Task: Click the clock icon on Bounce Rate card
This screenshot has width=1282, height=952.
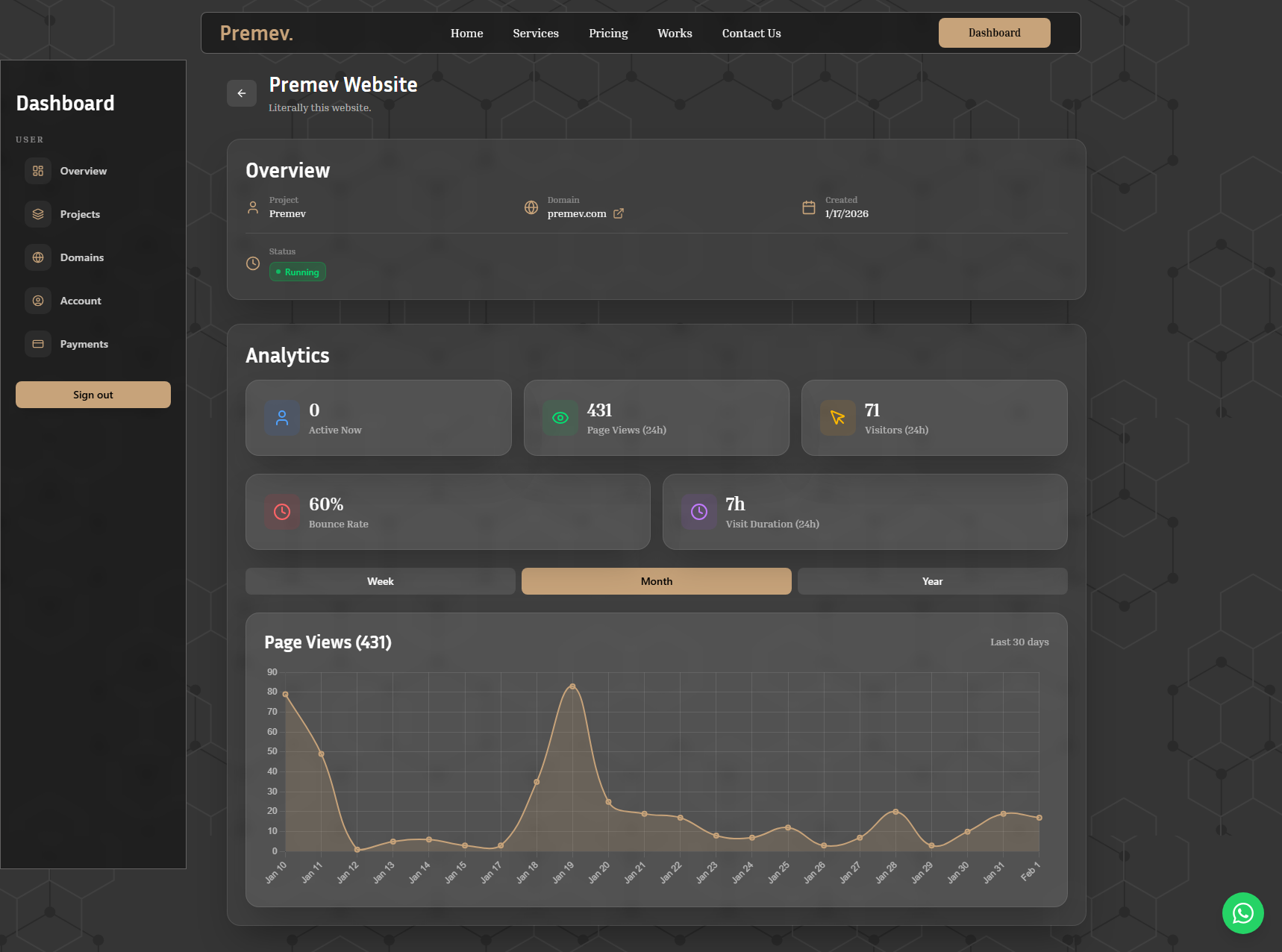Action: coord(281,512)
